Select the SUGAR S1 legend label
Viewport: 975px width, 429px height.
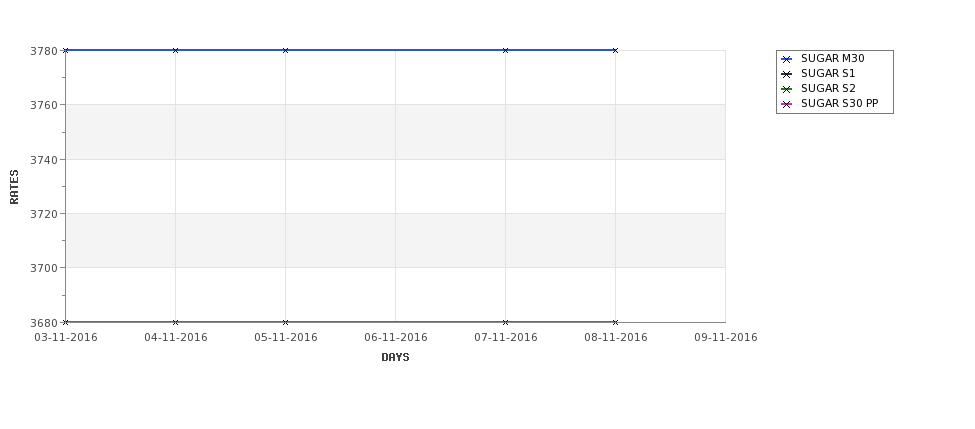(828, 74)
